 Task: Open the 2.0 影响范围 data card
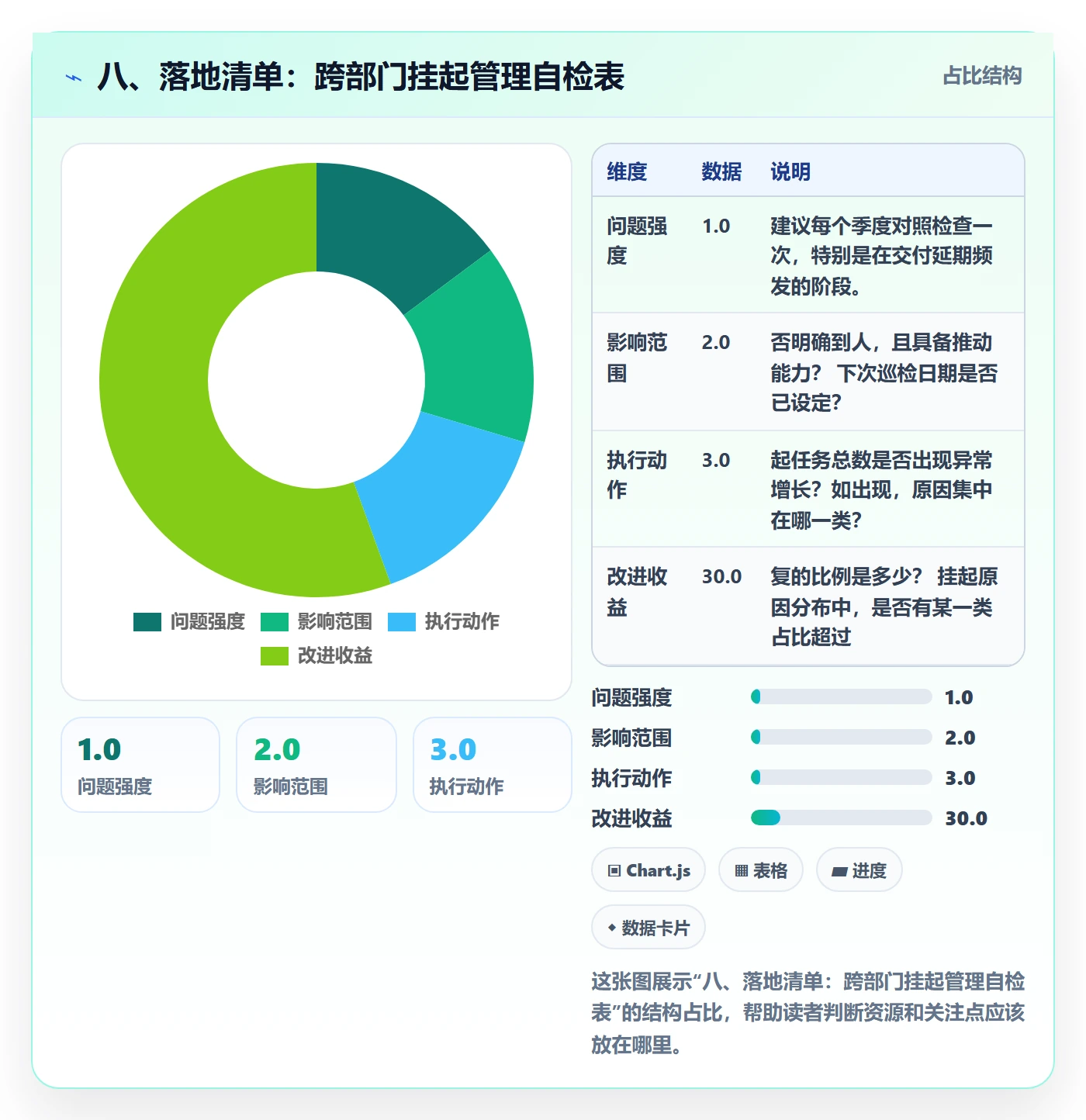point(316,765)
